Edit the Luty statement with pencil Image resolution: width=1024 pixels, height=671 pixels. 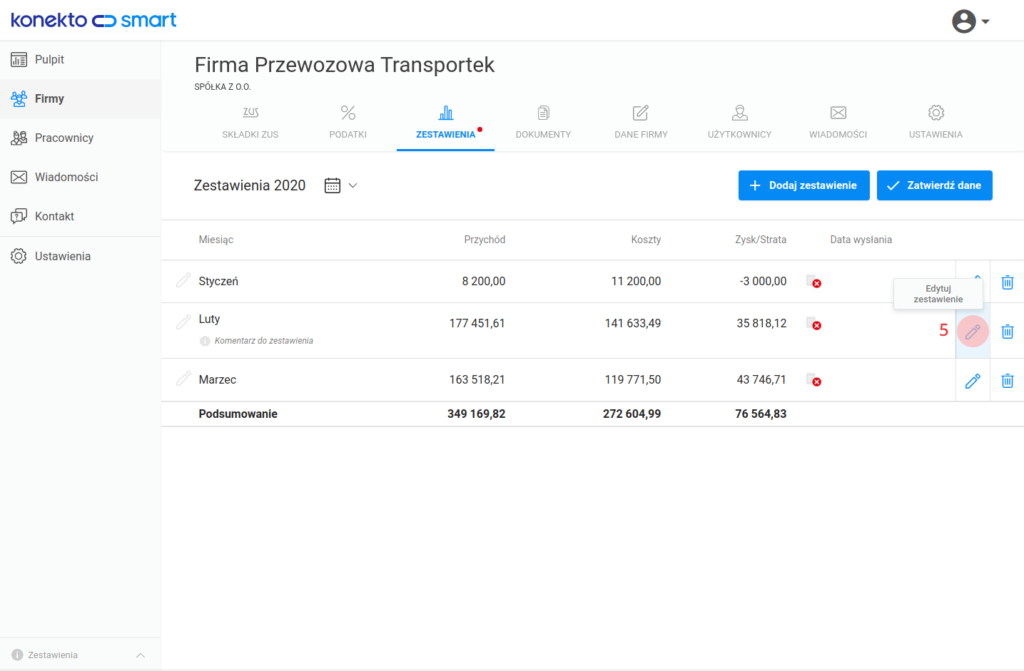point(972,331)
